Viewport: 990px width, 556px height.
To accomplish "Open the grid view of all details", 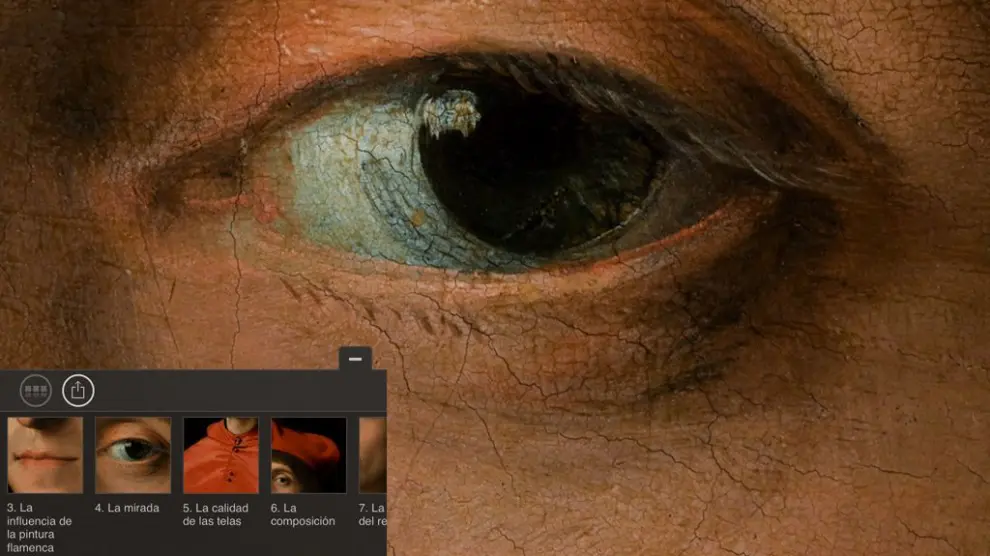I will coord(35,391).
